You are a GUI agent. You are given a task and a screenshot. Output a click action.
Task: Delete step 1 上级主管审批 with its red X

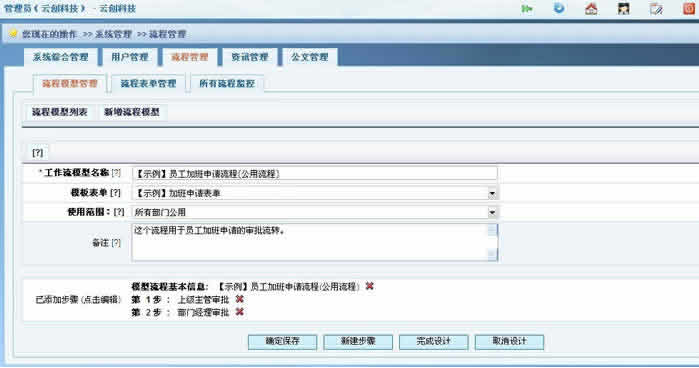pyautogui.click(x=239, y=299)
